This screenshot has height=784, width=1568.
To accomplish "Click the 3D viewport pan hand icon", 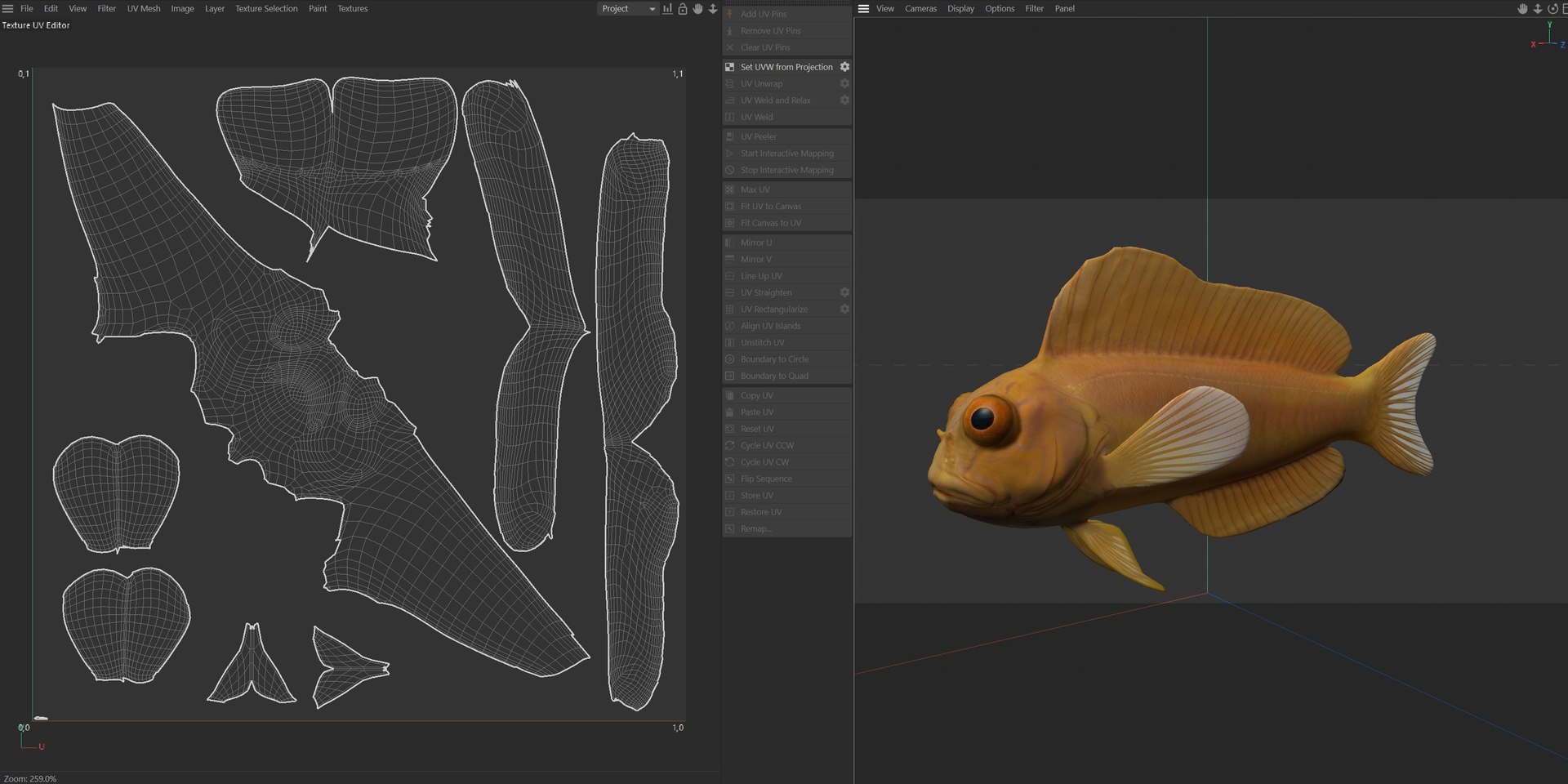I will click(1522, 9).
